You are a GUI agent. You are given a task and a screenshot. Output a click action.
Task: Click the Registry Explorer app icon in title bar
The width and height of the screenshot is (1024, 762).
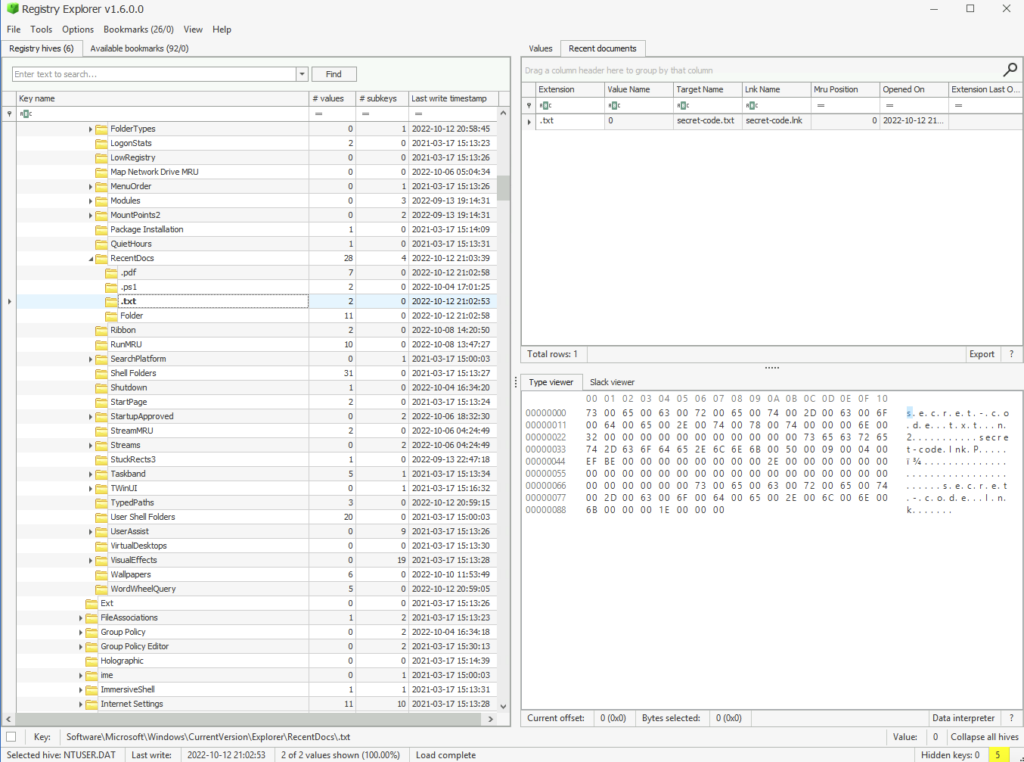(12, 9)
